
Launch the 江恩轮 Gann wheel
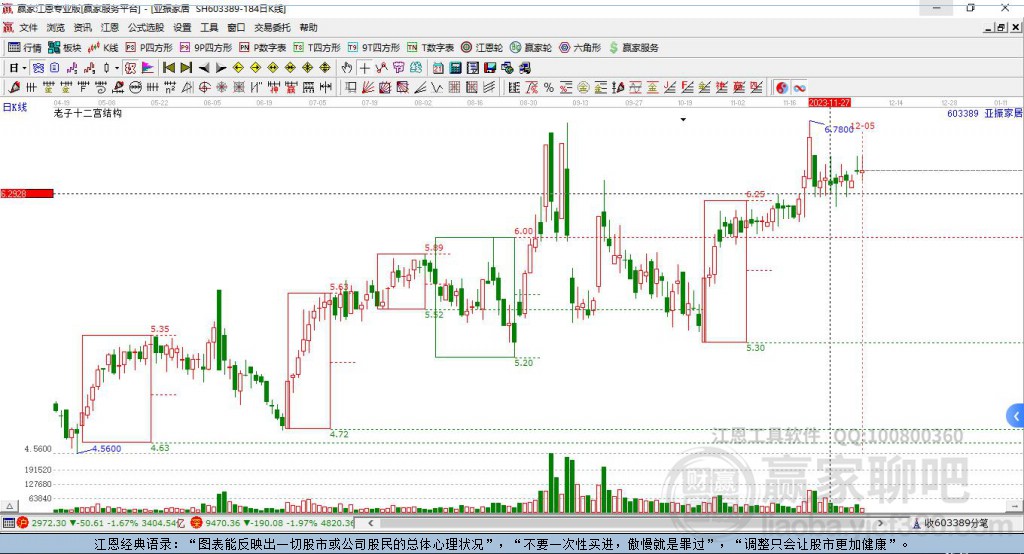481,48
